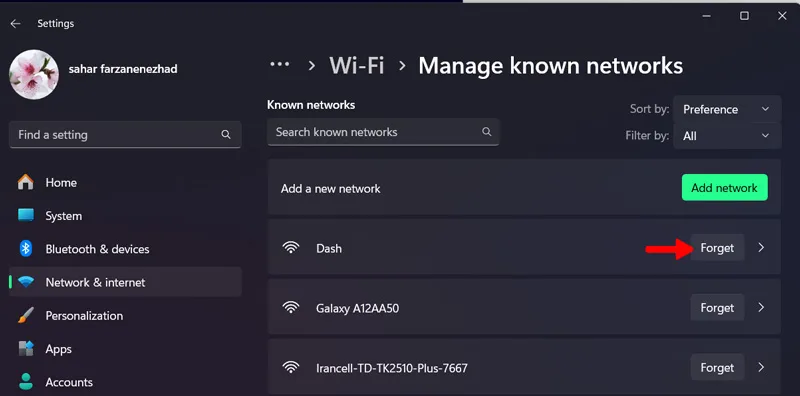Forget the Irancell-TD-TK2510-Plus-7667 network
This screenshot has width=800, height=396.
tap(717, 367)
